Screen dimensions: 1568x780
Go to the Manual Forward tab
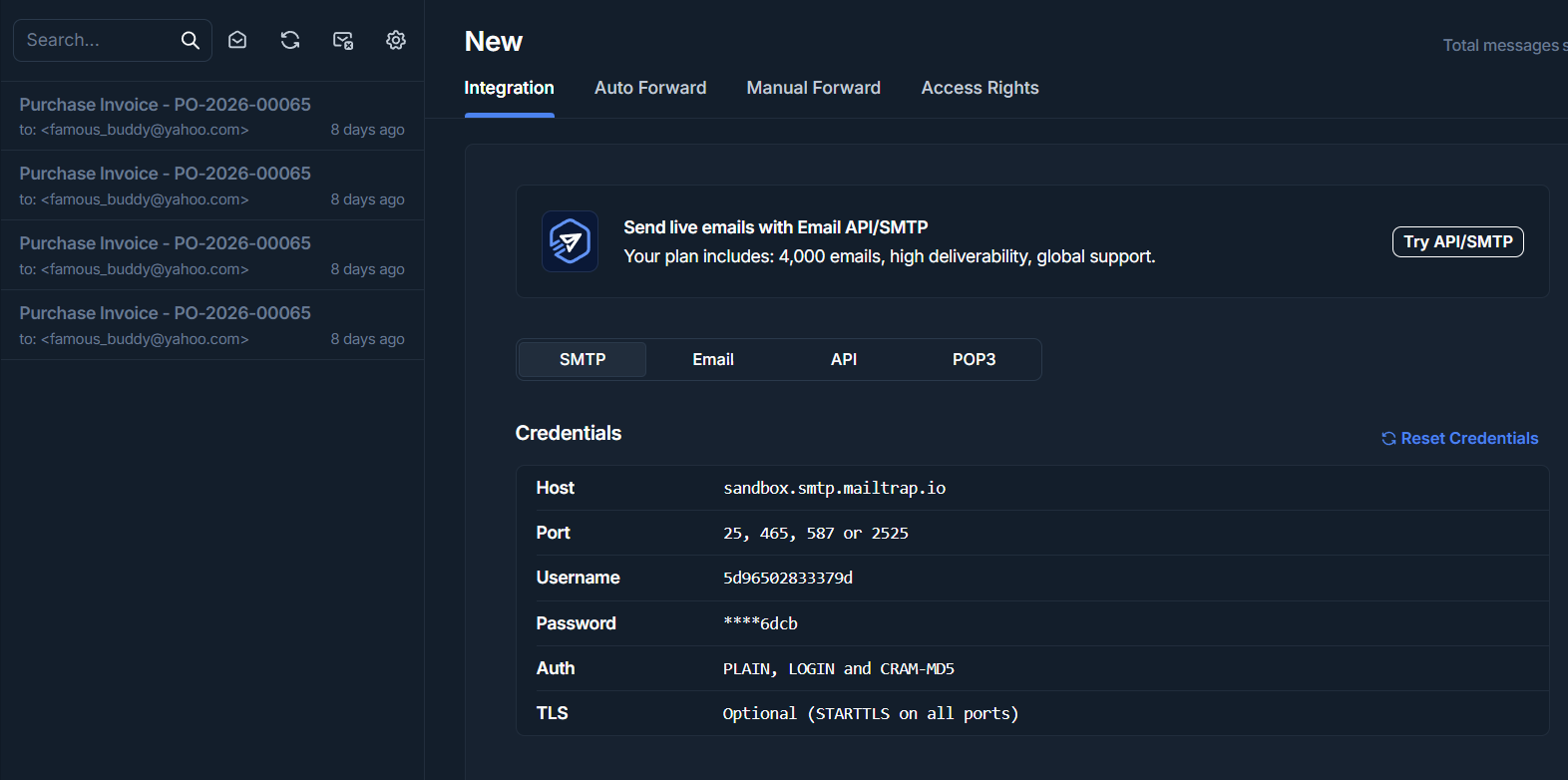(813, 88)
